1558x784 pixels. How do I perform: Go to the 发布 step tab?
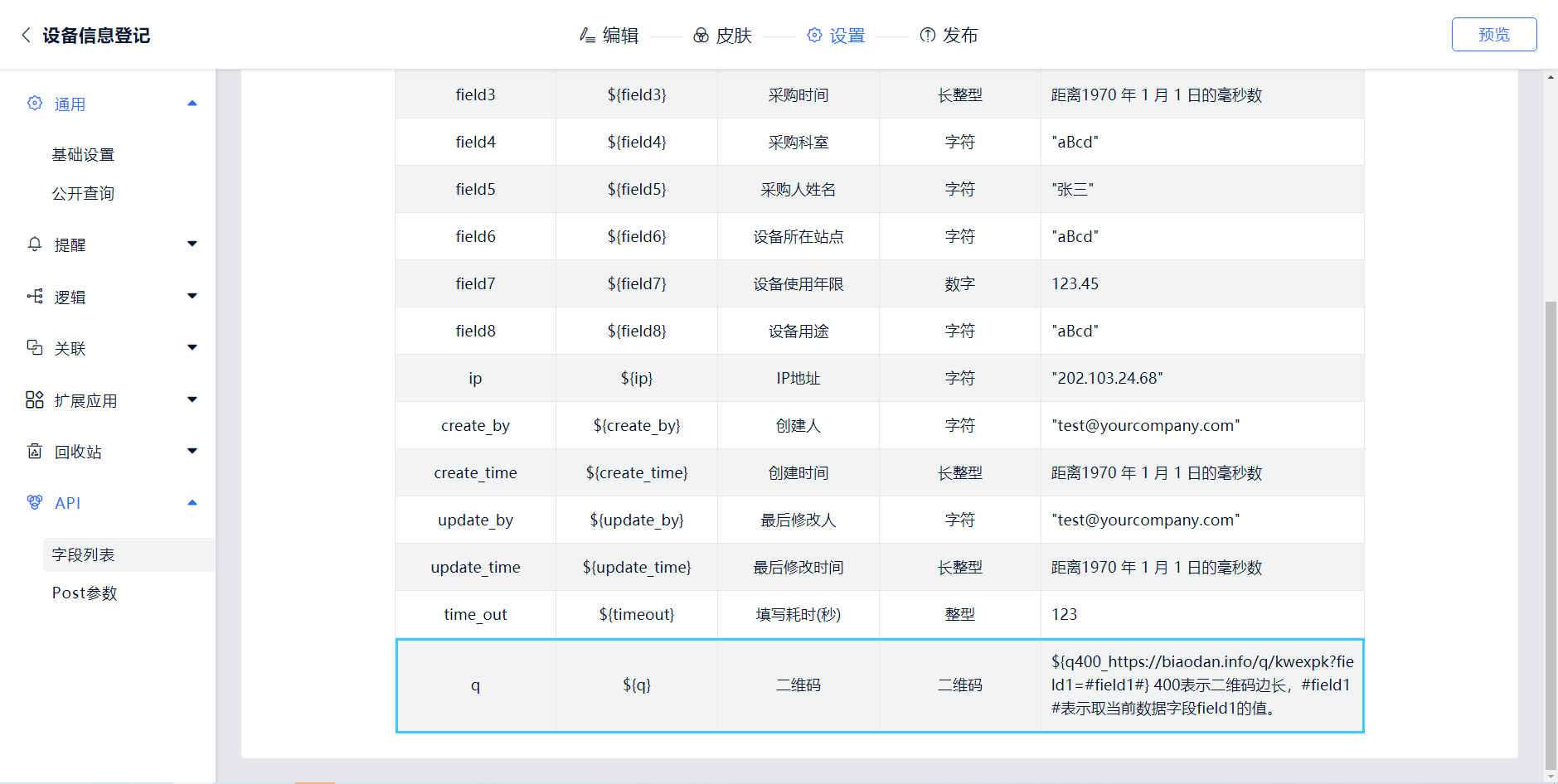(x=949, y=36)
